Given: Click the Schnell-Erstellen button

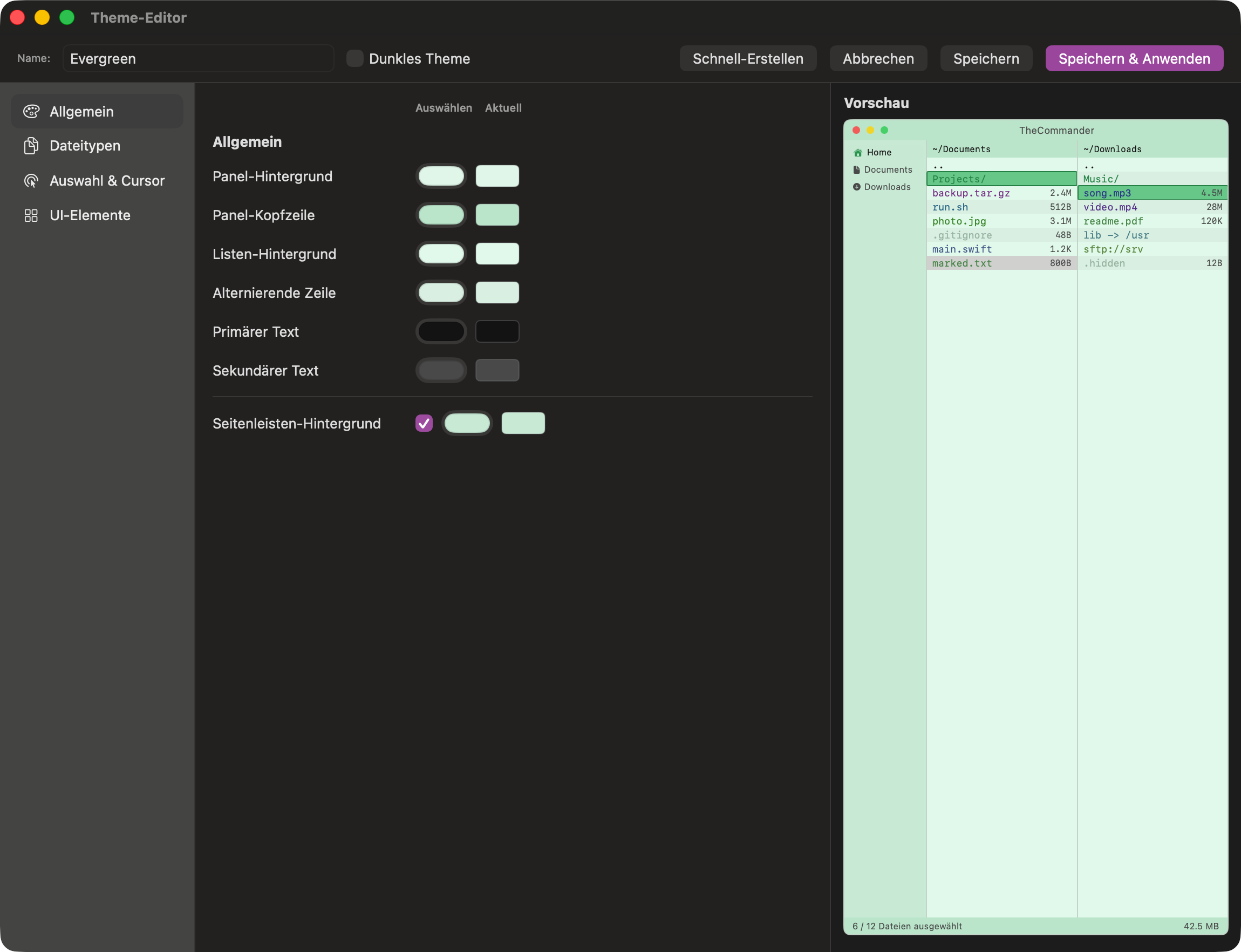Looking at the screenshot, I should click(x=748, y=58).
